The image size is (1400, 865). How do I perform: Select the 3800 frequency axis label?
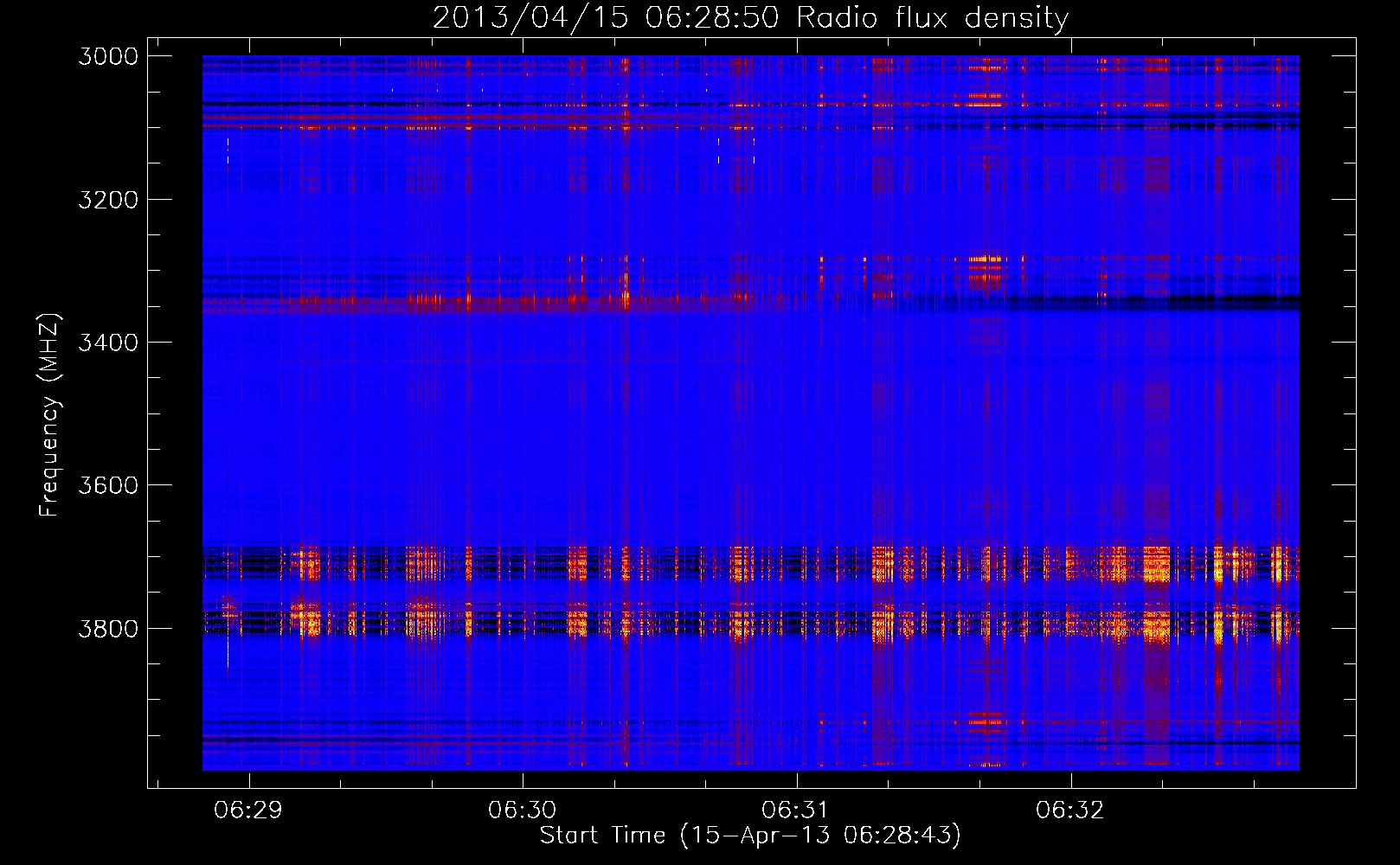[x=108, y=628]
